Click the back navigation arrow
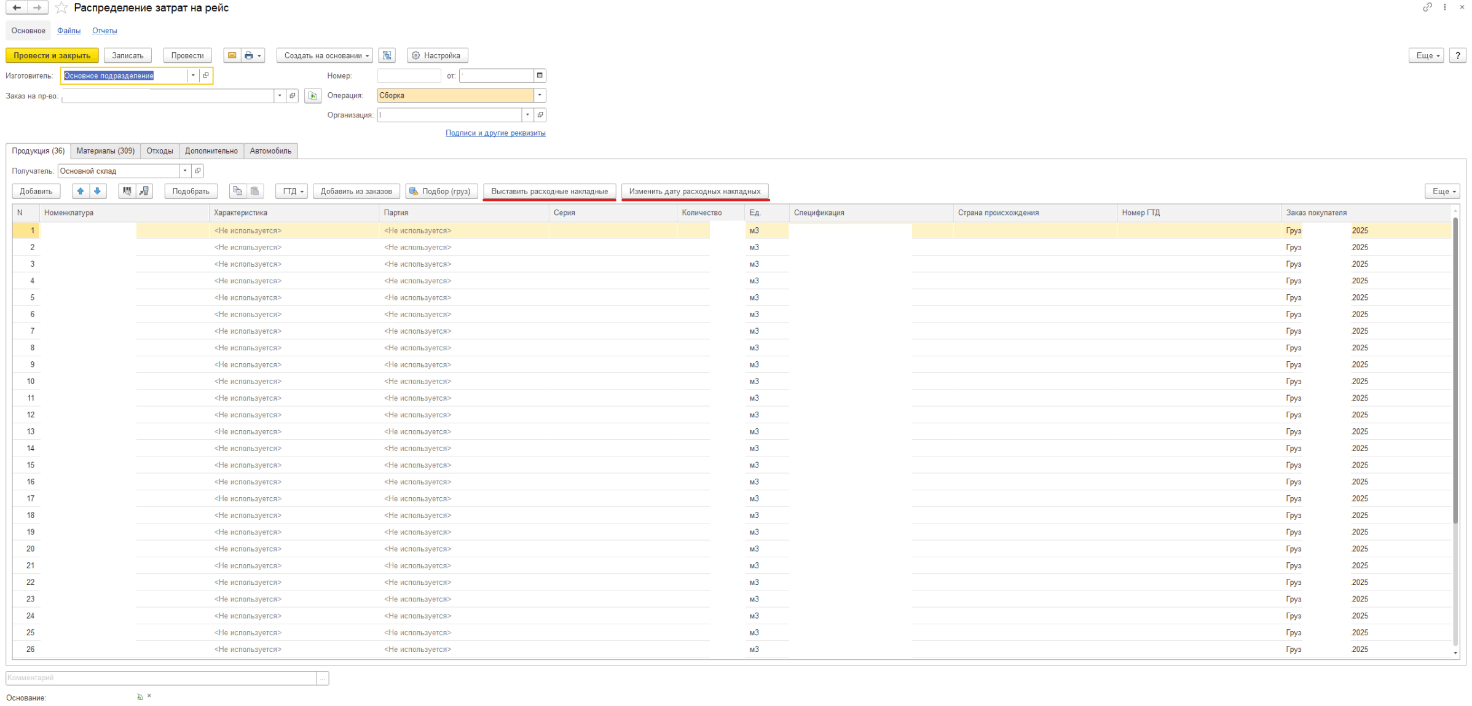This screenshot has height=706, width=1472. [15, 8]
